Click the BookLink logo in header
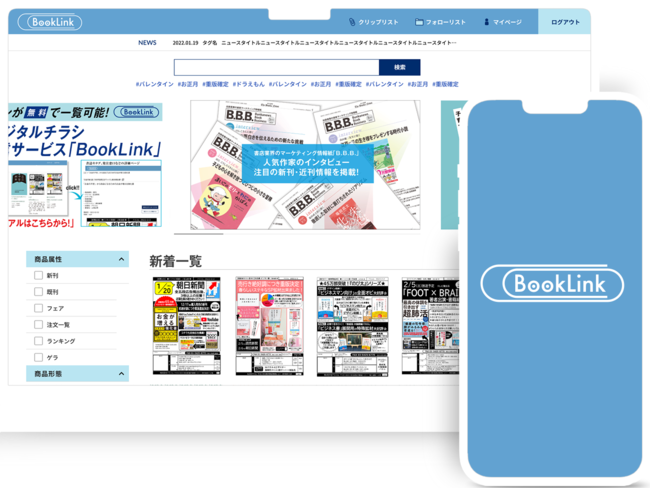The height and width of the screenshot is (489, 650). coord(49,22)
